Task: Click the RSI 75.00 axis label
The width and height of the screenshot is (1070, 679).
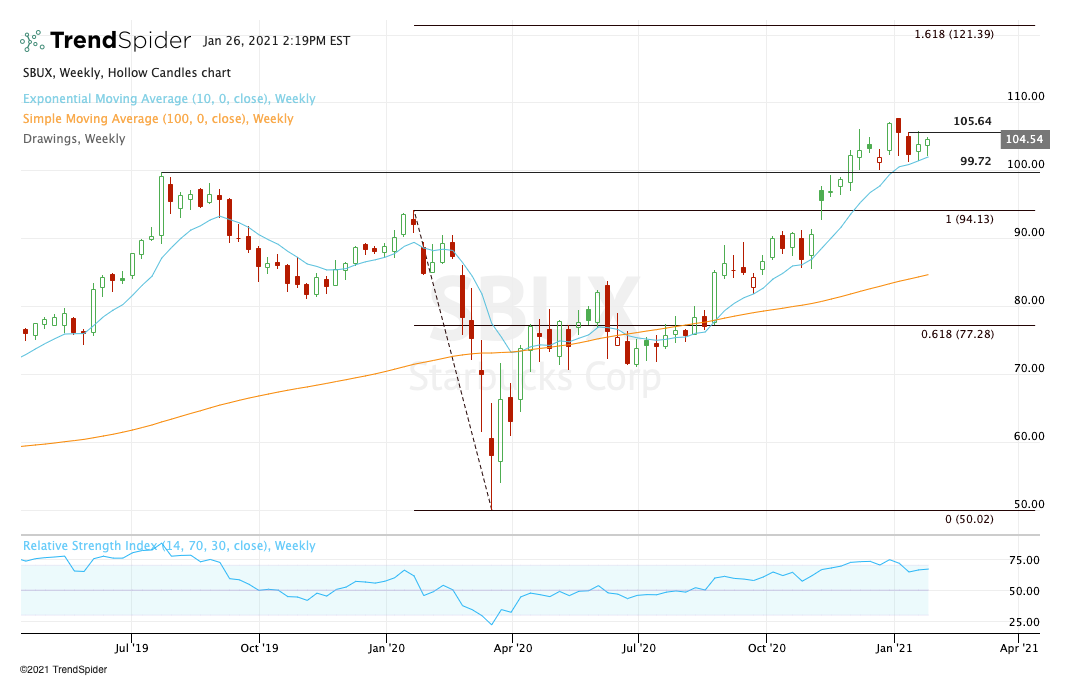Action: coord(1024,560)
